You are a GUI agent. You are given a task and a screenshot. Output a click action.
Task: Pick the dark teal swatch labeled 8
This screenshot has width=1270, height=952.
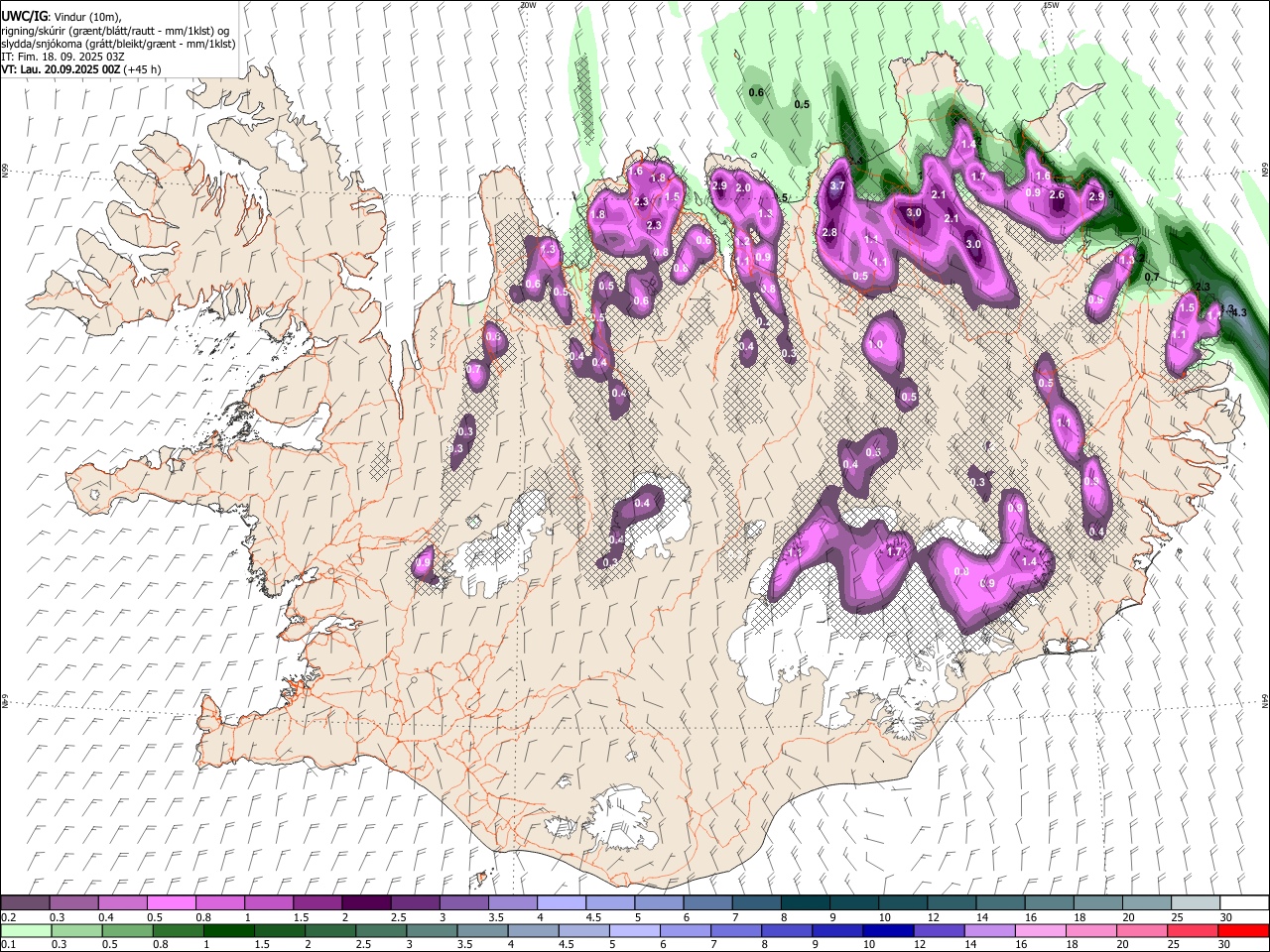(x=806, y=902)
